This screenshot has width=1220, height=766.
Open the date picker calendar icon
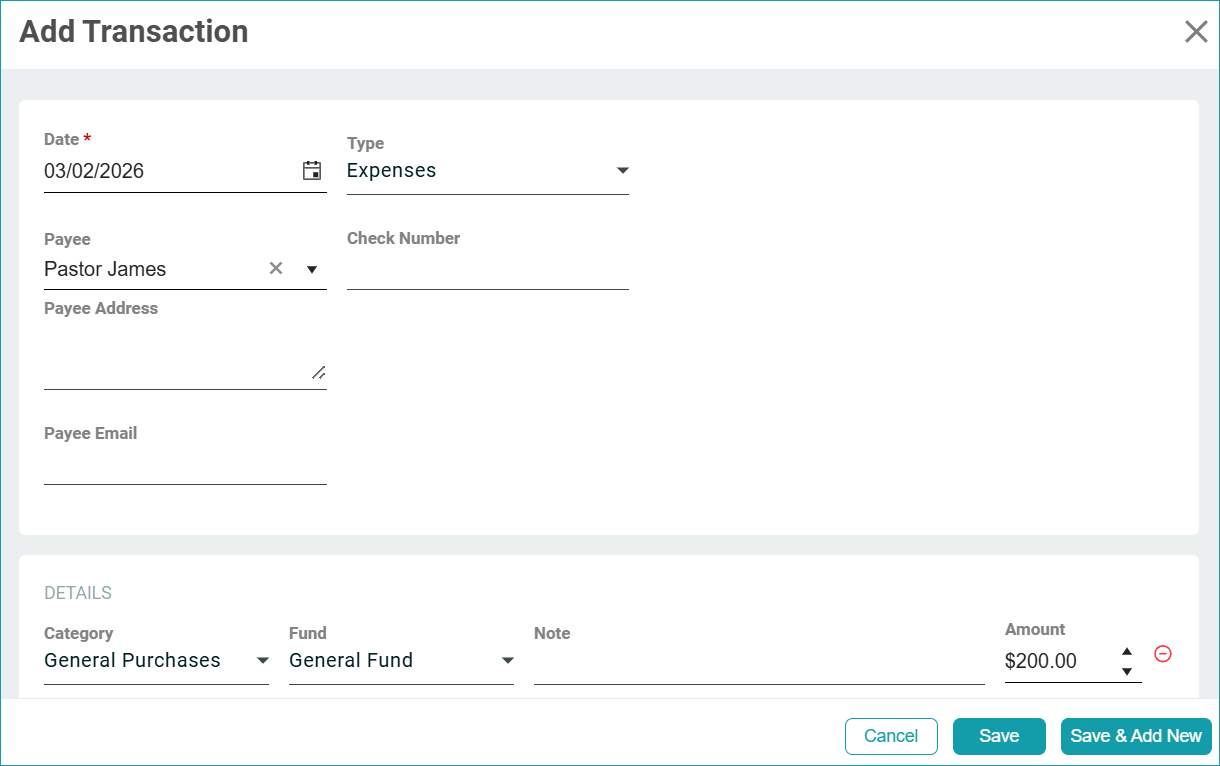pos(312,171)
